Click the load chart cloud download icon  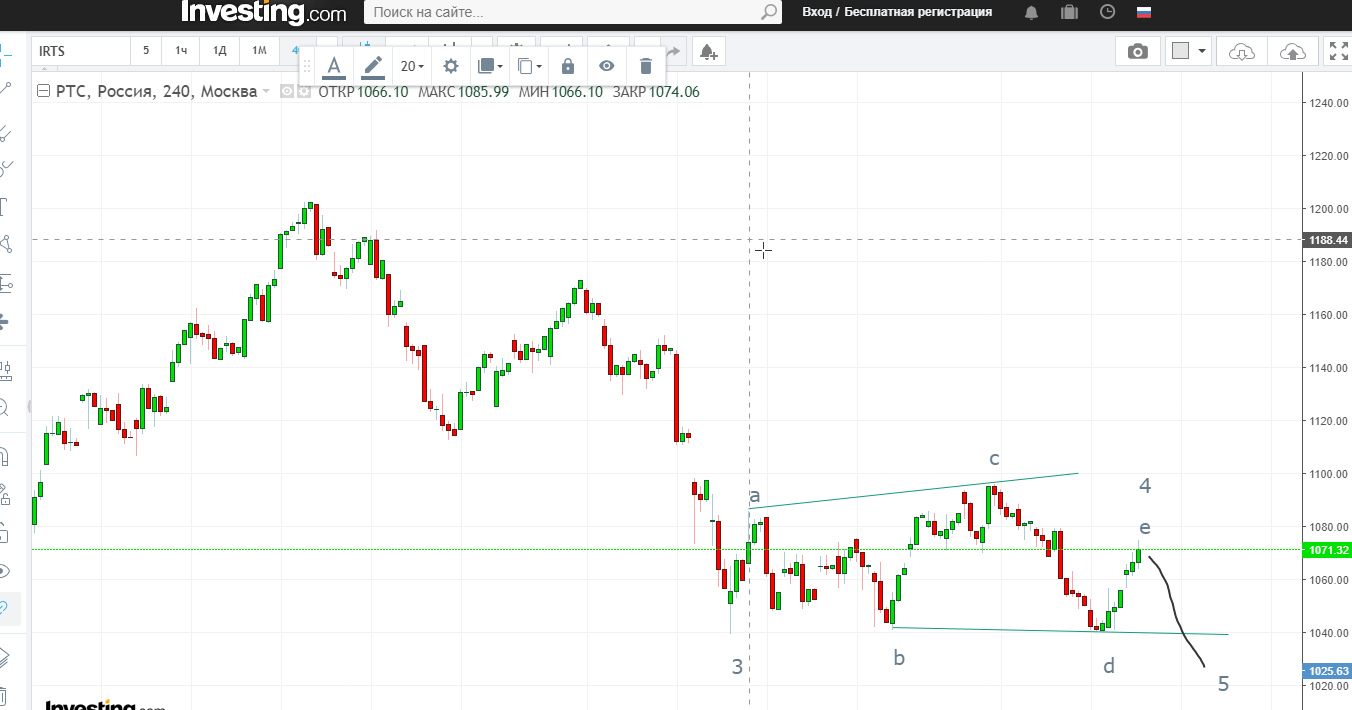coord(1241,51)
